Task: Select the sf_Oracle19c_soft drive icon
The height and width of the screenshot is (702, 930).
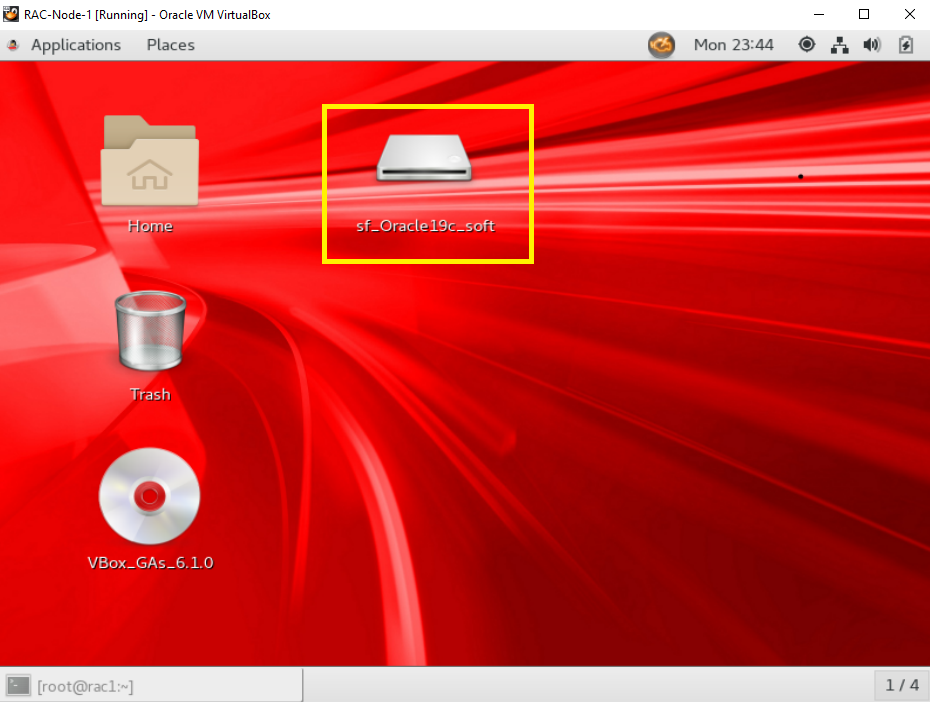Action: (424, 158)
